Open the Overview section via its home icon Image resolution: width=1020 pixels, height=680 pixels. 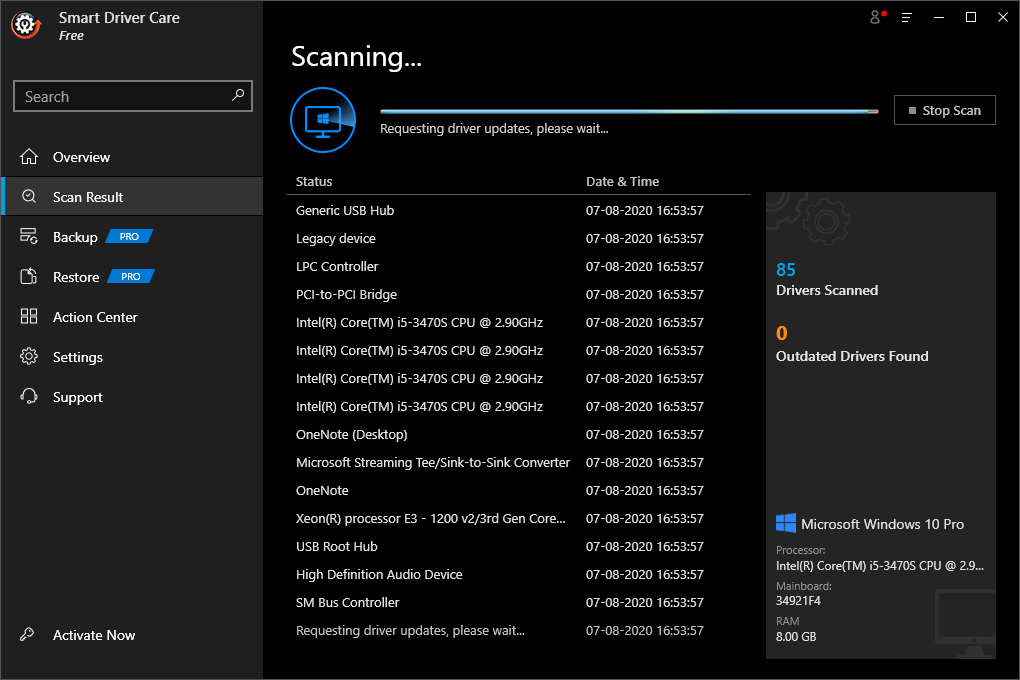click(30, 157)
